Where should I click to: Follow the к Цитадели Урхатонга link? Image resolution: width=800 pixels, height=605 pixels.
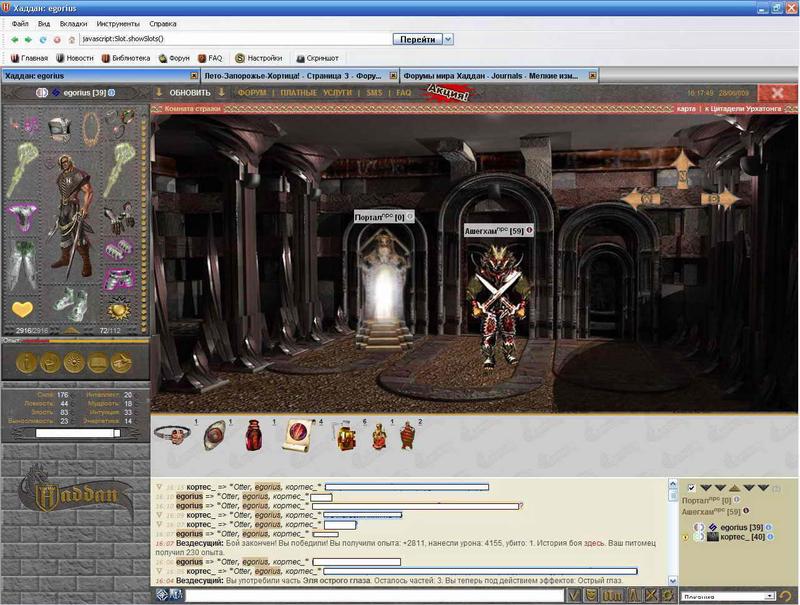pyautogui.click(x=743, y=109)
